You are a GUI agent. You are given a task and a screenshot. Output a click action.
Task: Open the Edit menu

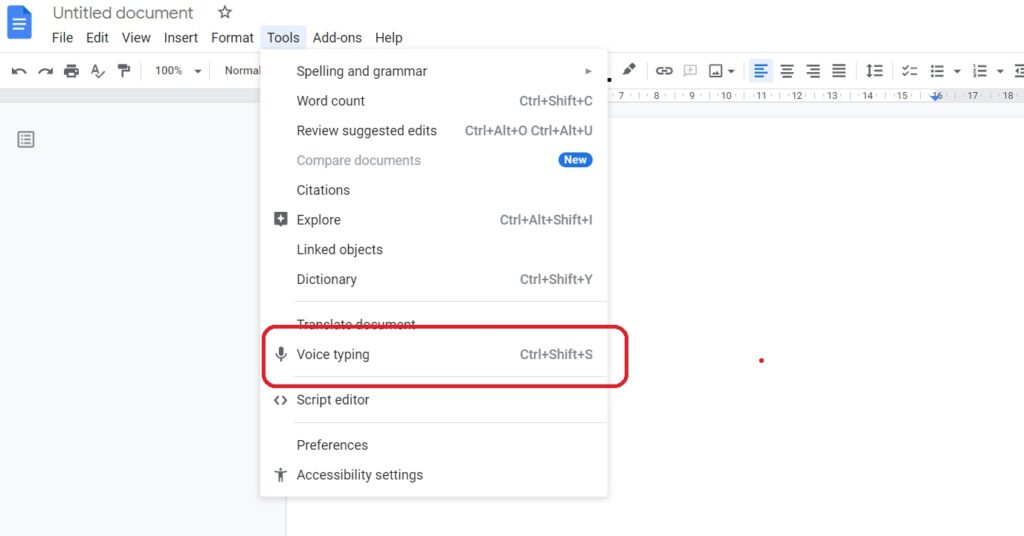[x=97, y=38]
